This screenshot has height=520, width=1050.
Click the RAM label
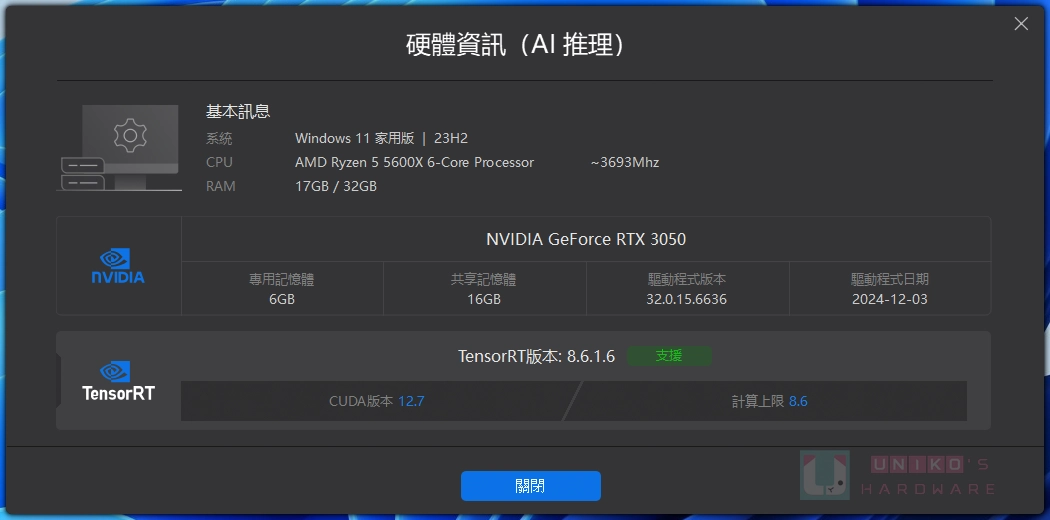coord(220,186)
